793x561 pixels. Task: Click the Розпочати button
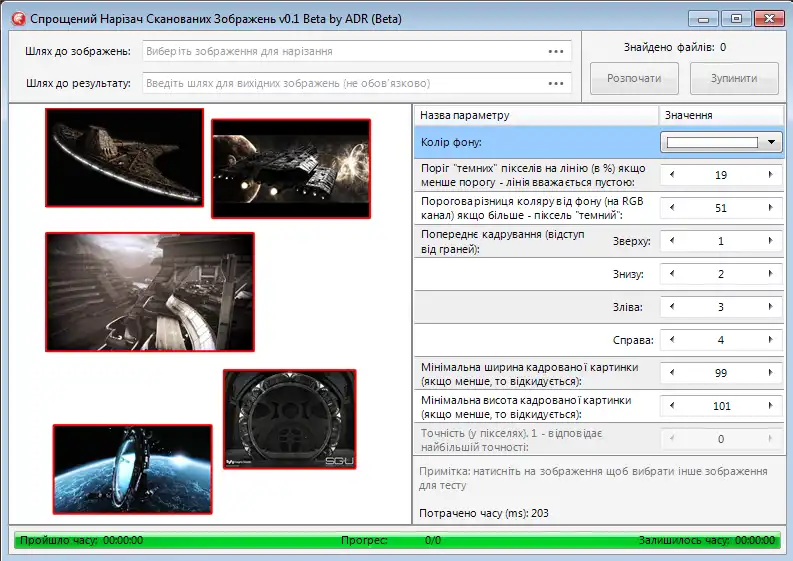[634, 78]
